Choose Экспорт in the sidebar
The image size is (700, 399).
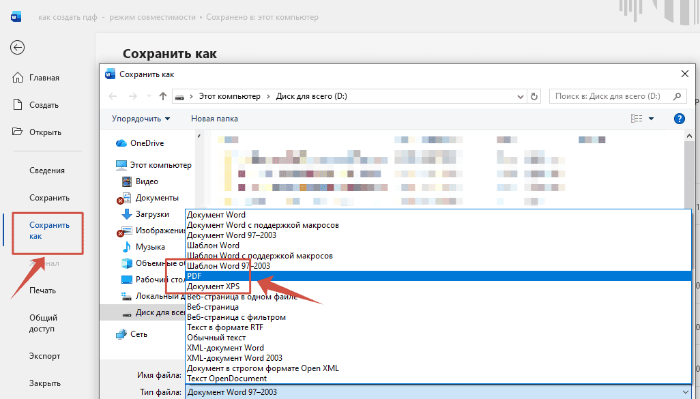(x=45, y=356)
